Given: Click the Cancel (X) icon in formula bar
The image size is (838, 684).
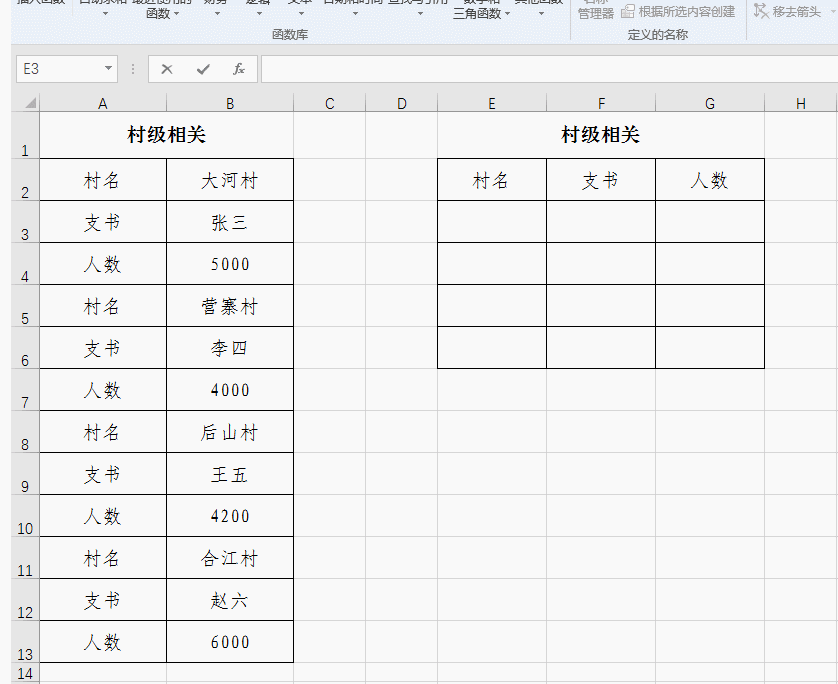Looking at the screenshot, I should 166,70.
